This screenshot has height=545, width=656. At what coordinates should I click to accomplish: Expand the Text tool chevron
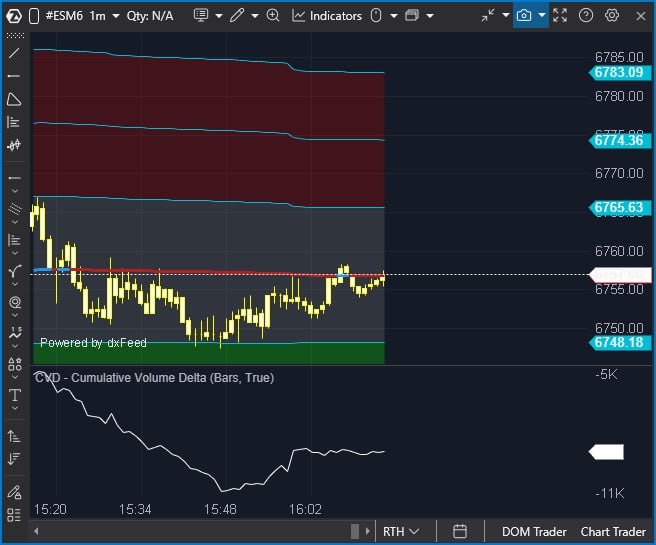tap(15, 408)
